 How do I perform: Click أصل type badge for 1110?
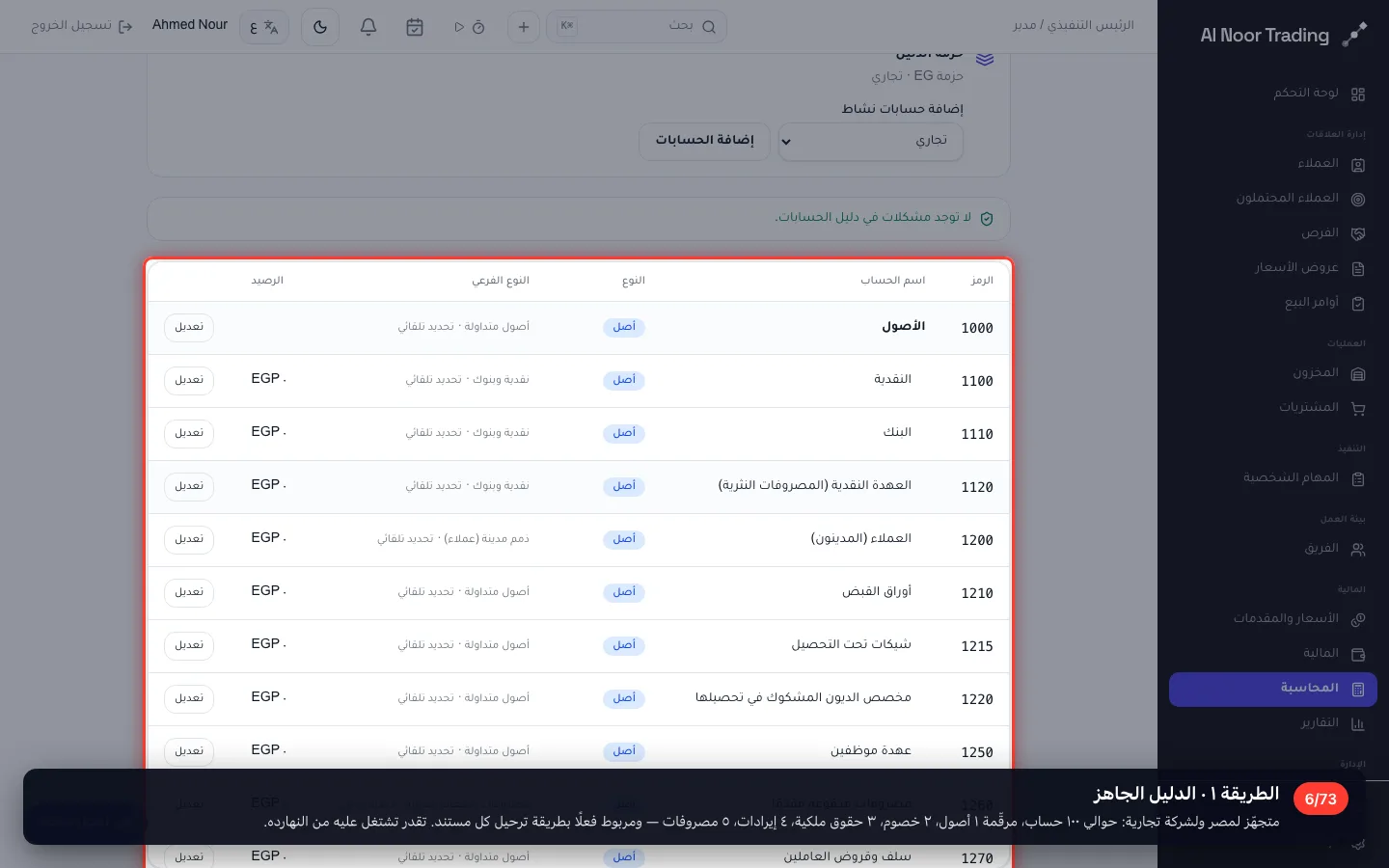tap(624, 433)
